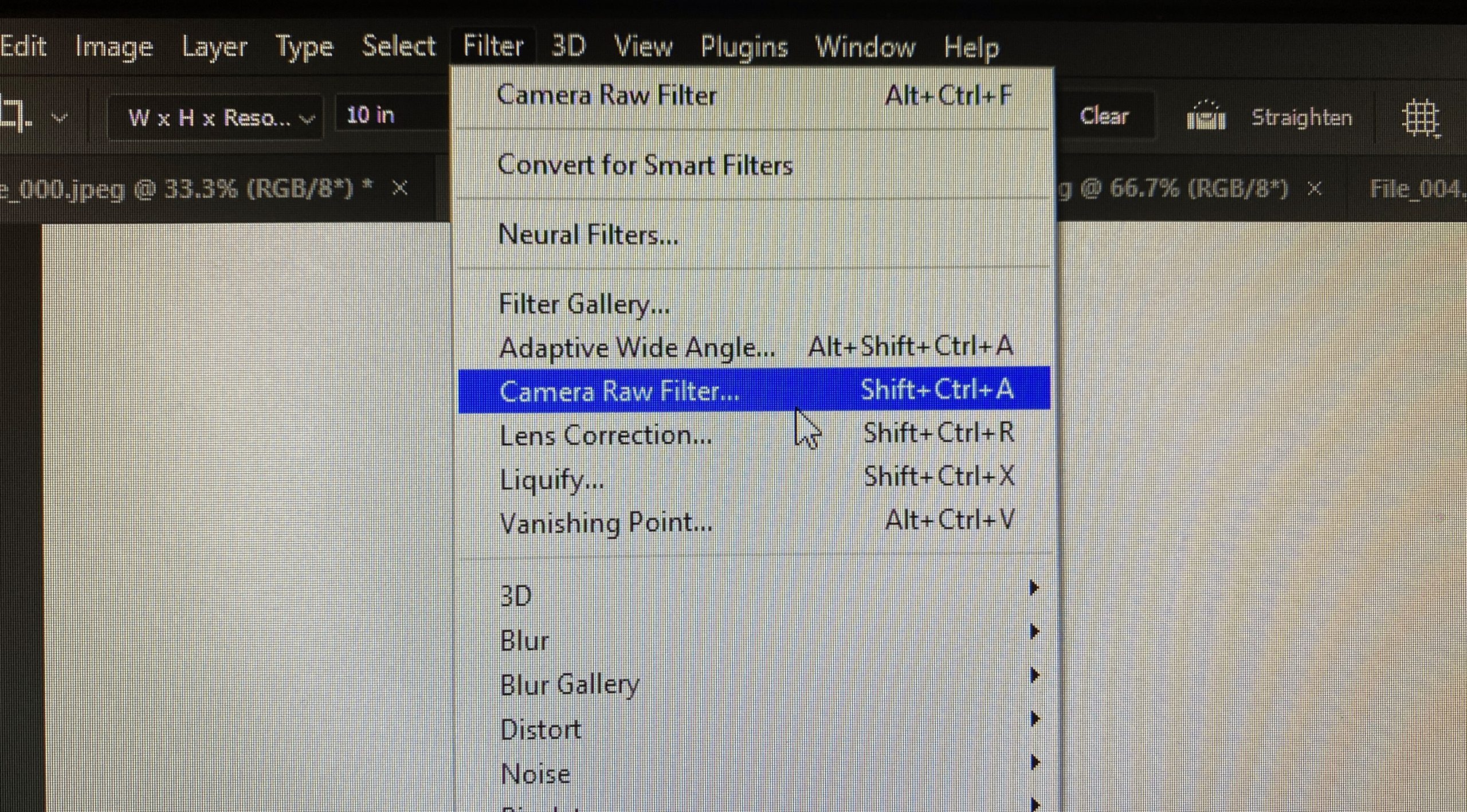Open crop tool preset dropdown arrow

60,118
